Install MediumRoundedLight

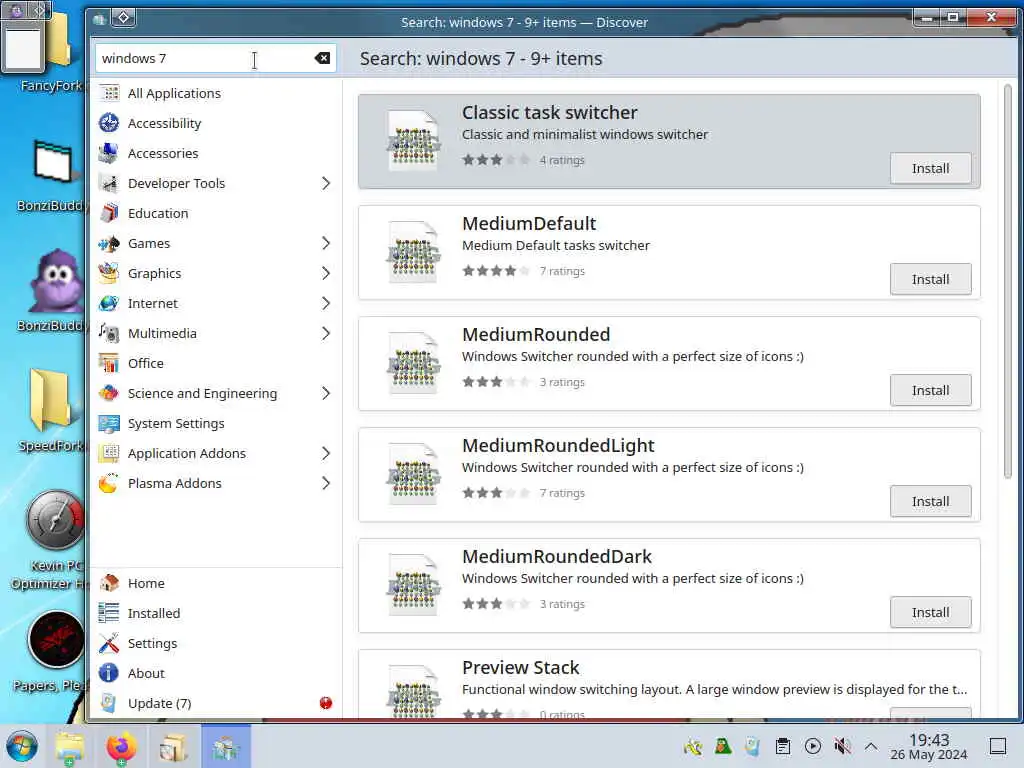point(930,502)
